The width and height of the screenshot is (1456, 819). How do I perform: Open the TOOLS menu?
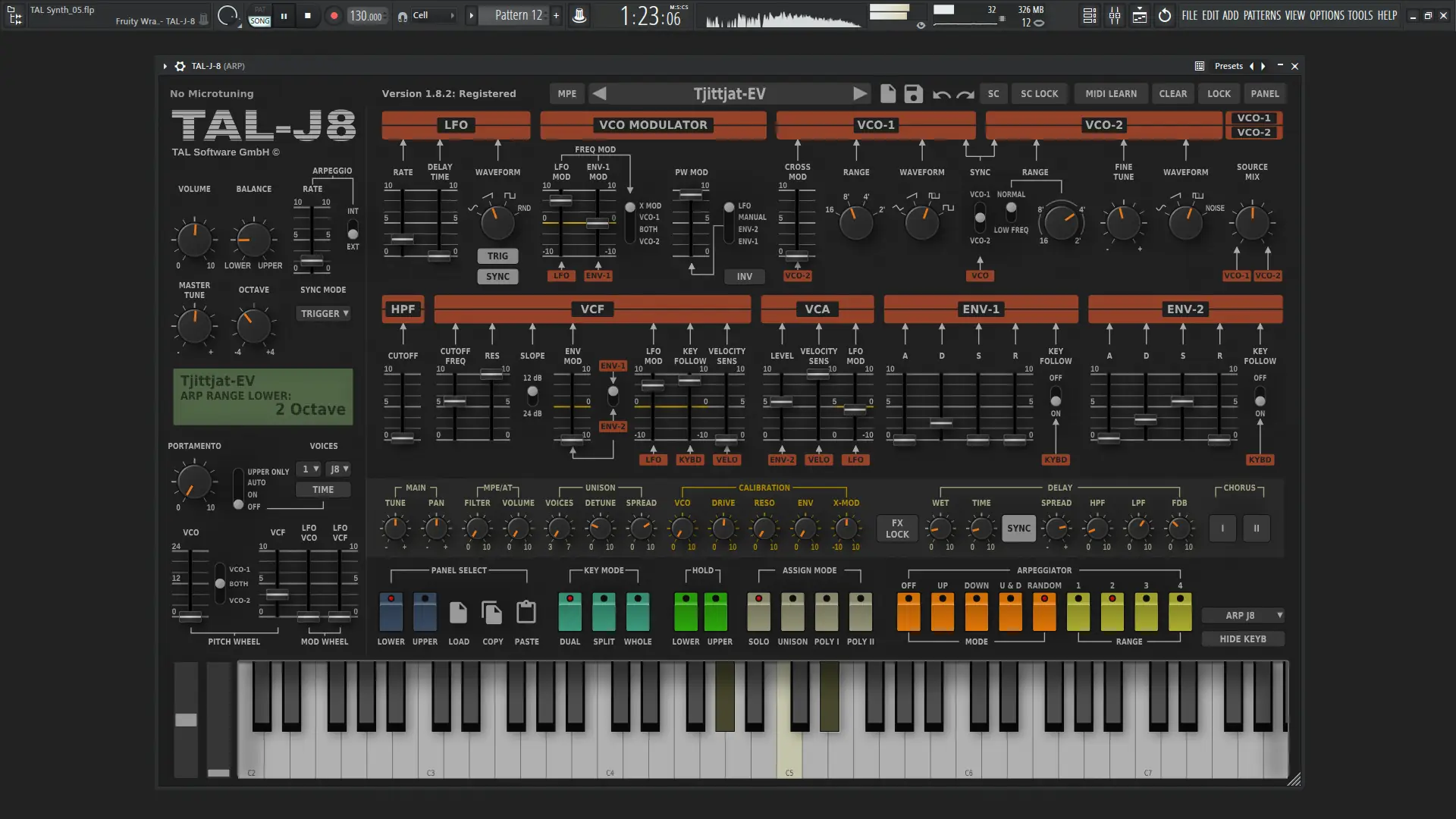coord(1360,15)
